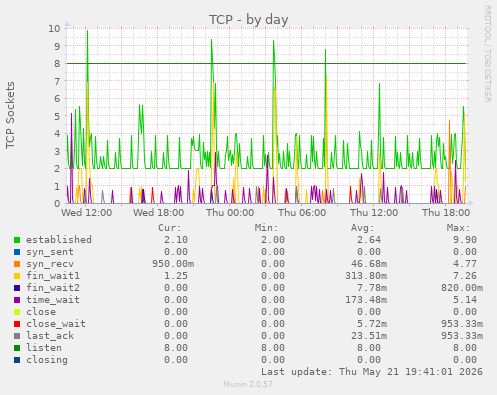
Task: Click syn_recv current value 950.00m
Action: coord(173,264)
